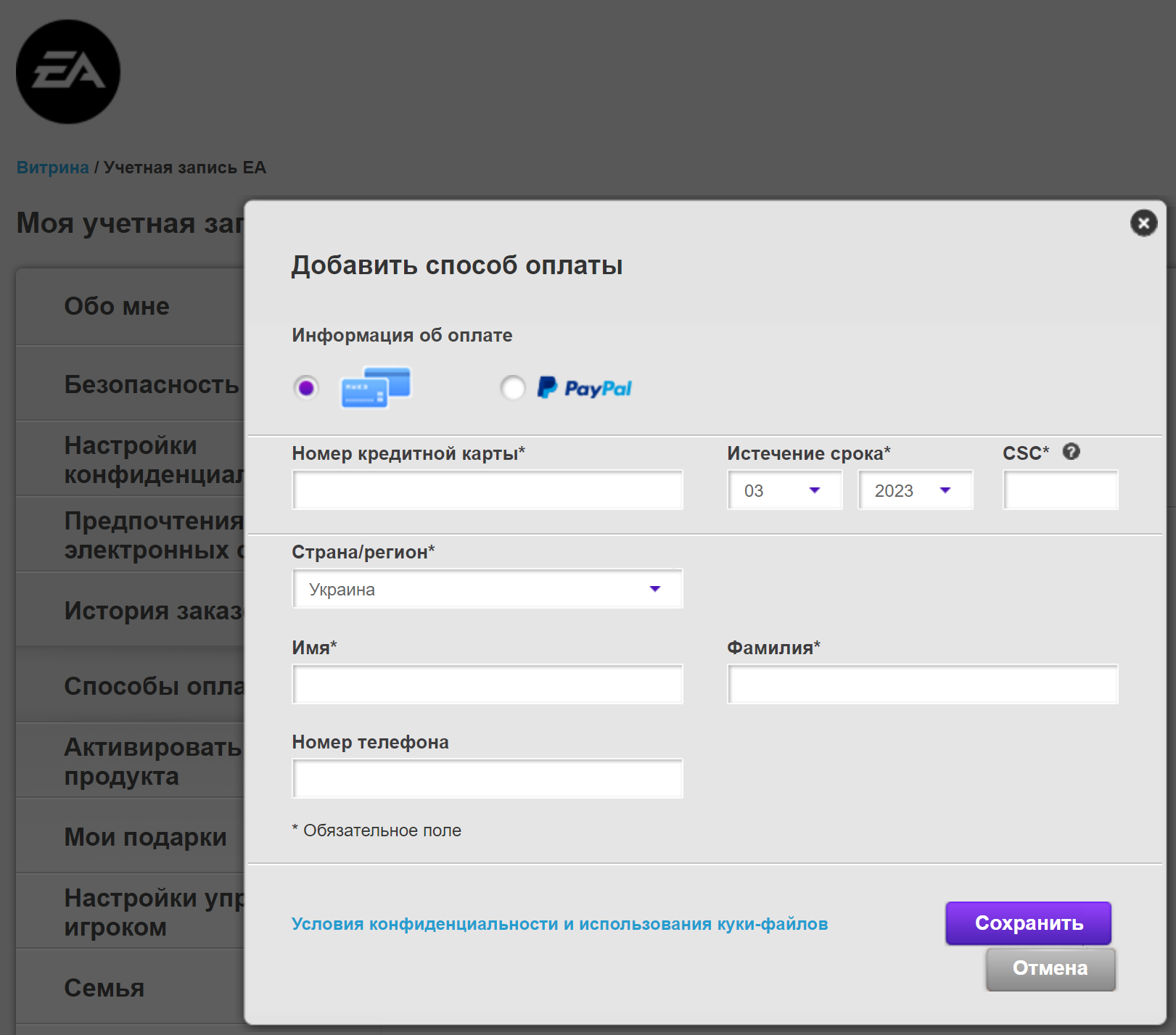Open the CSC help question mark
Screen dimensions: 1176x1035
pyautogui.click(x=1071, y=452)
